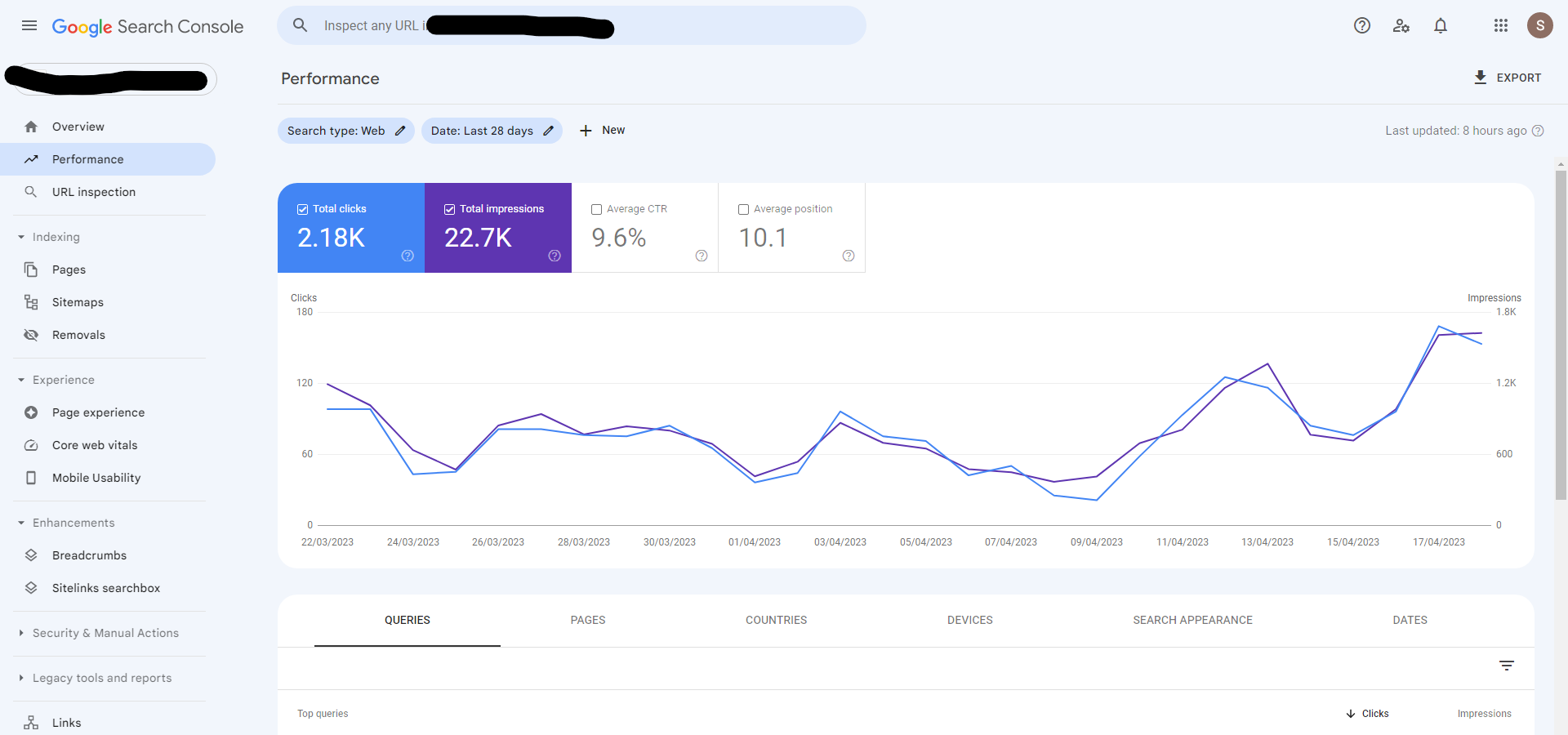
Task: Collapse the Indexing section
Action: (21, 237)
